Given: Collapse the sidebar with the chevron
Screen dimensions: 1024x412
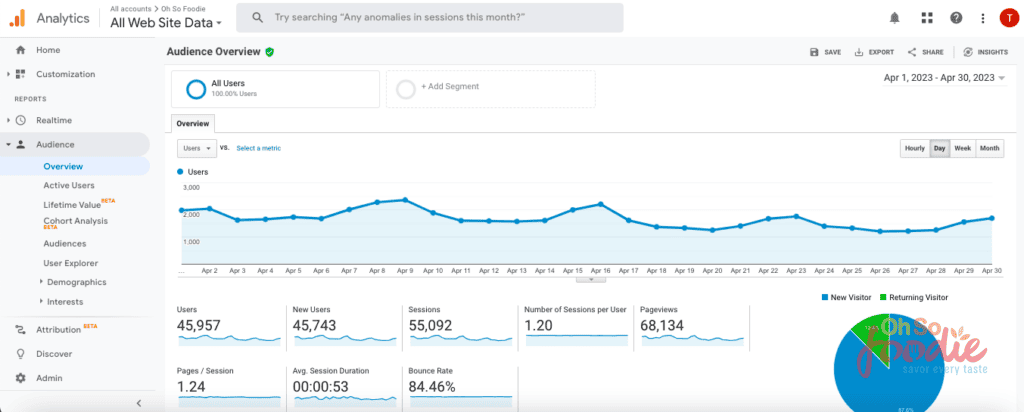Looking at the screenshot, I should 138,403.
